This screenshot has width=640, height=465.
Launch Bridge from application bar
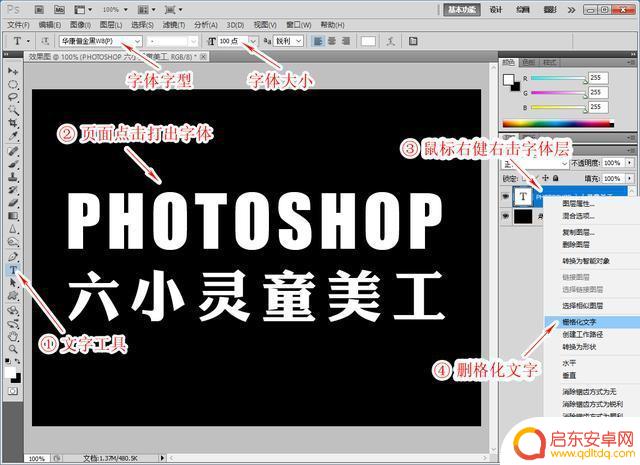pos(39,9)
